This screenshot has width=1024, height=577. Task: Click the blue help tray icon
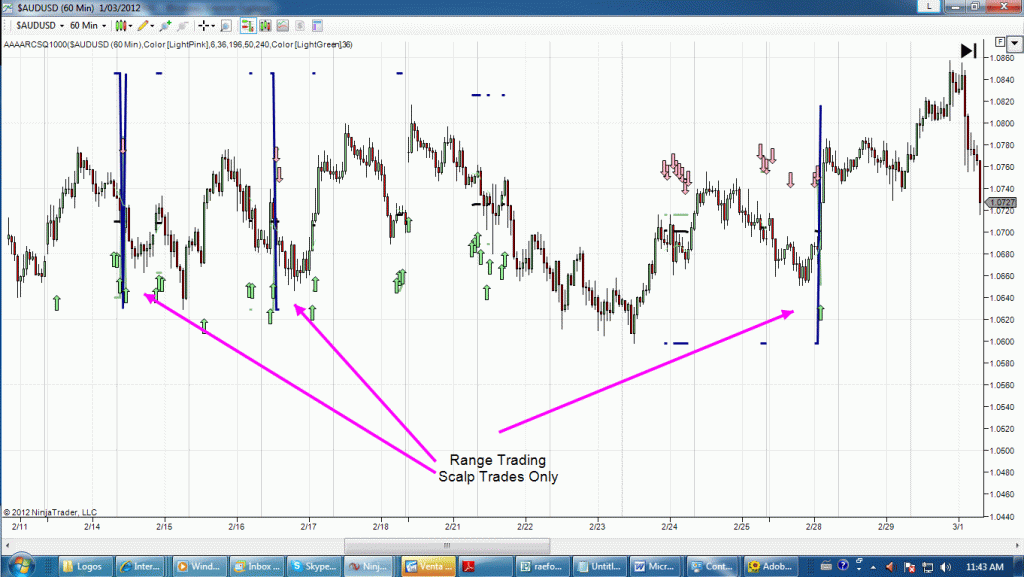click(x=843, y=565)
